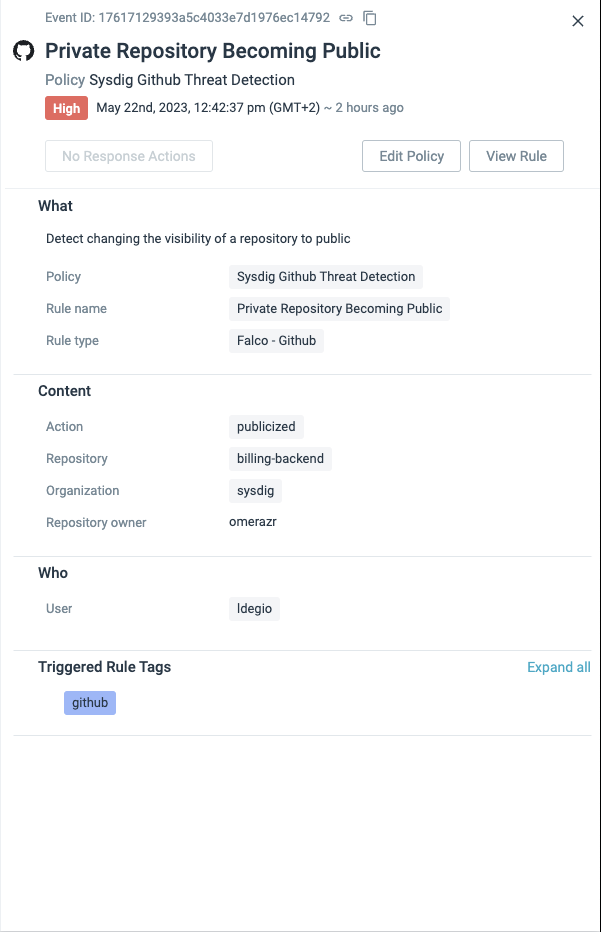Click the Falco - Github rule type chip
The height and width of the screenshot is (932, 601).
[x=278, y=340]
